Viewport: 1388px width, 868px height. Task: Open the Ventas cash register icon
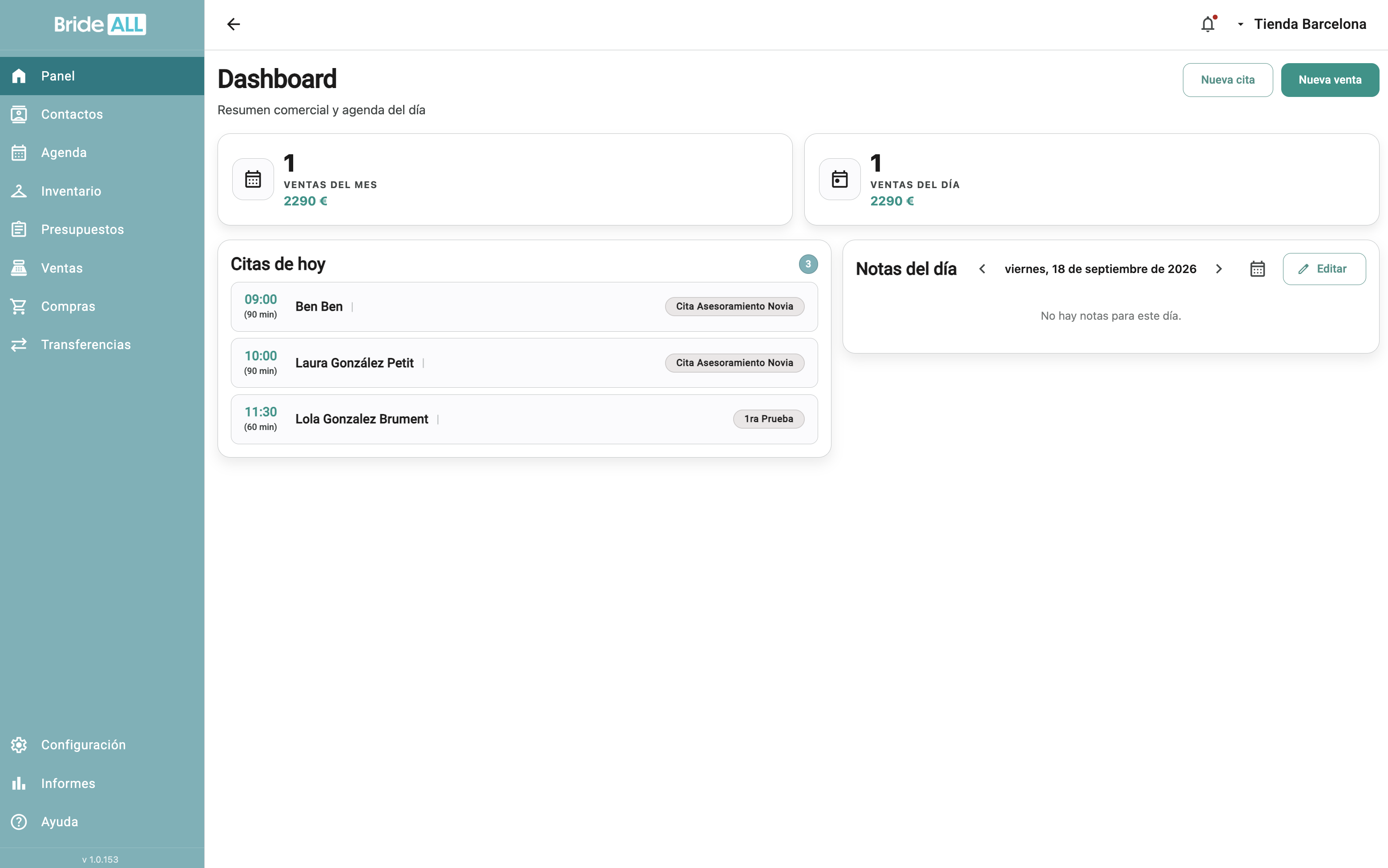click(19, 268)
